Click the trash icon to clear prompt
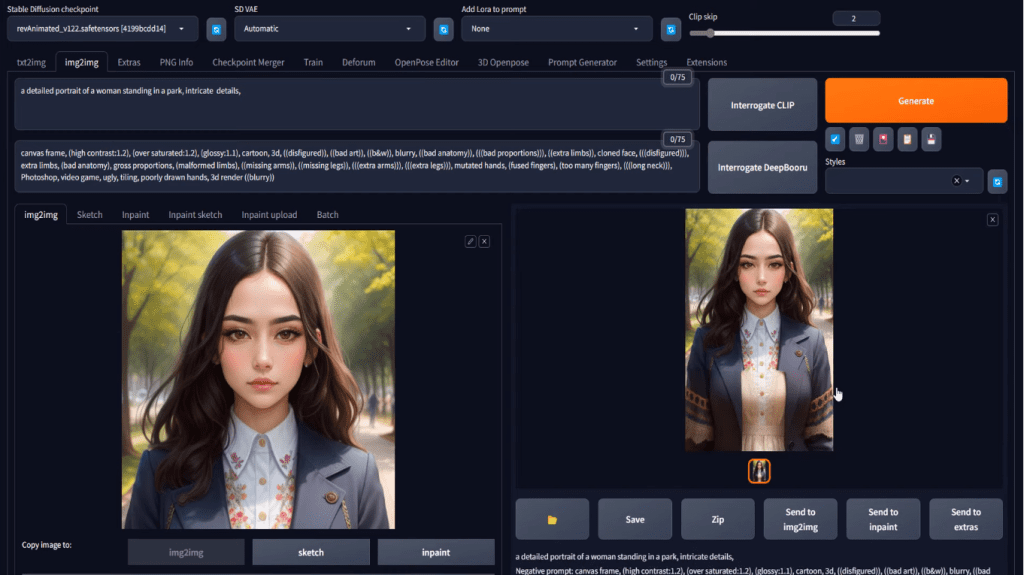1024x575 pixels. [859, 139]
